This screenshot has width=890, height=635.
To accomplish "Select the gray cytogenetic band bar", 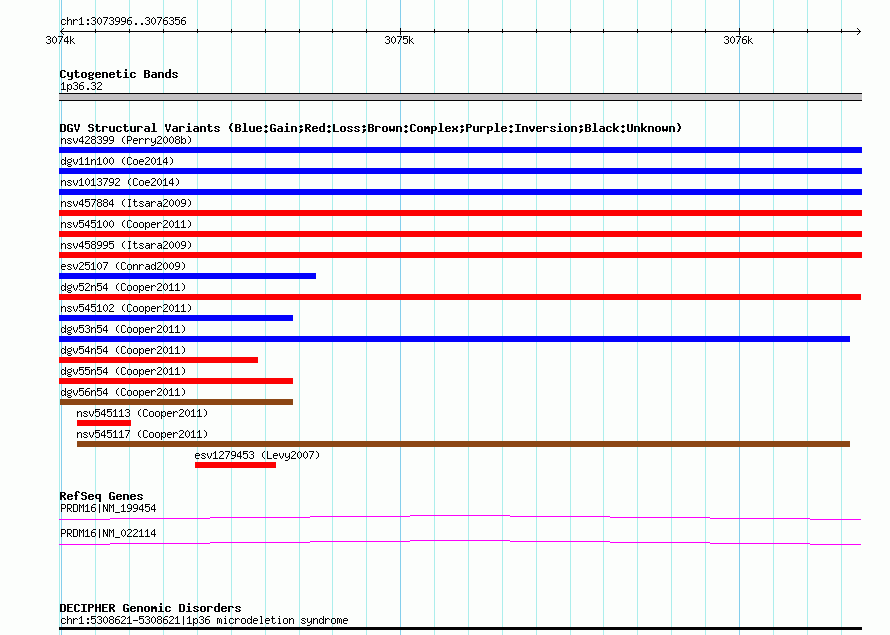I will (460, 97).
